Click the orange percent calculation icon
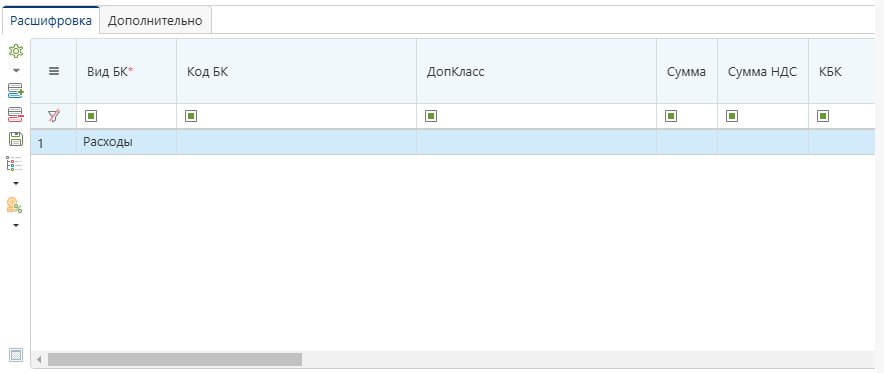884x373 pixels. click(15, 205)
